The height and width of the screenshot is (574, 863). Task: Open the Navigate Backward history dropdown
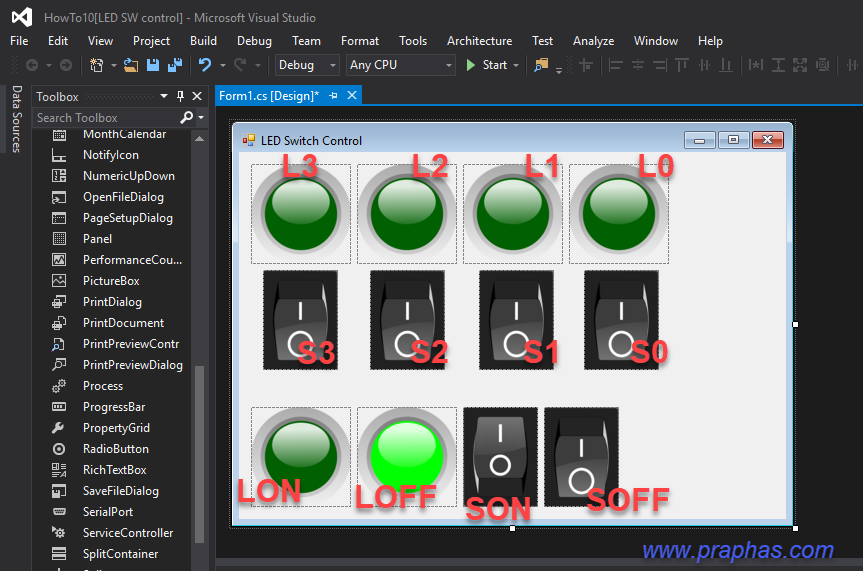pyautogui.click(x=48, y=65)
